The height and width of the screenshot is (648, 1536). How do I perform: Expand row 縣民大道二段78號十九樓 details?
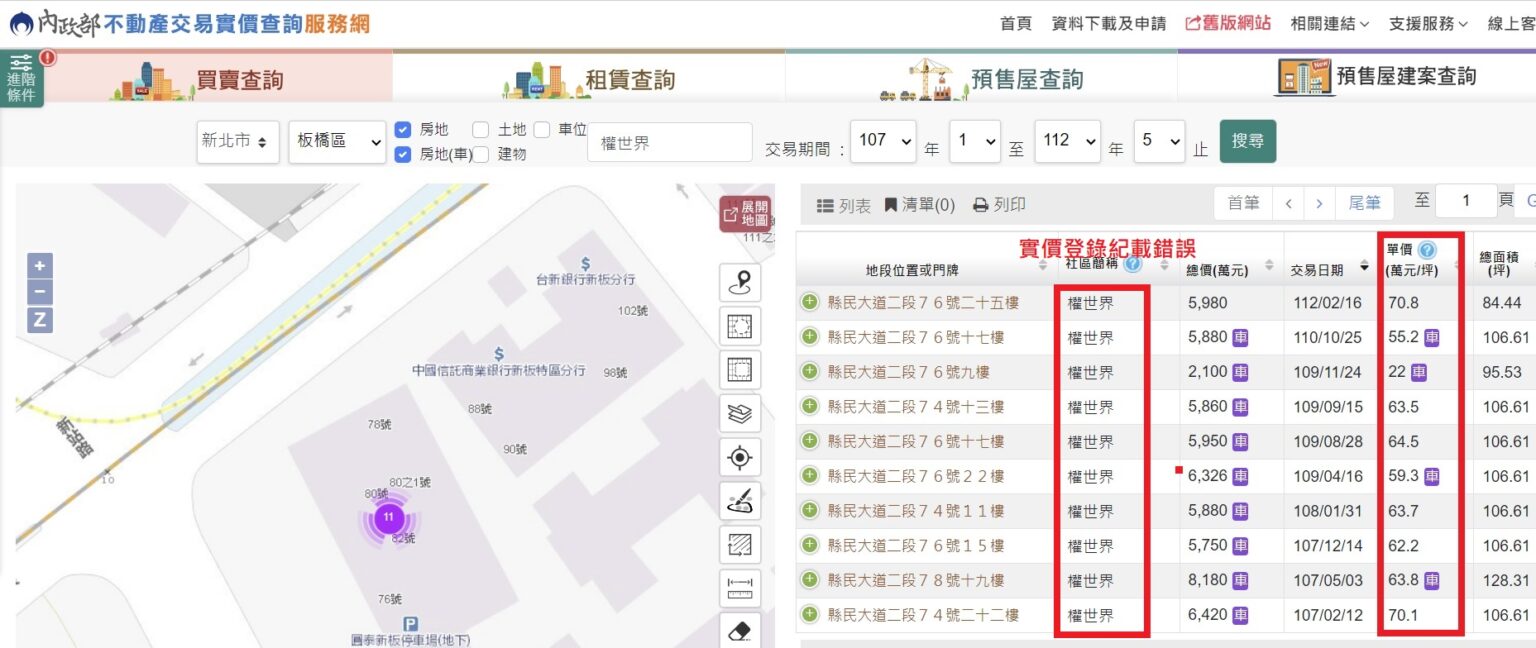pos(810,580)
